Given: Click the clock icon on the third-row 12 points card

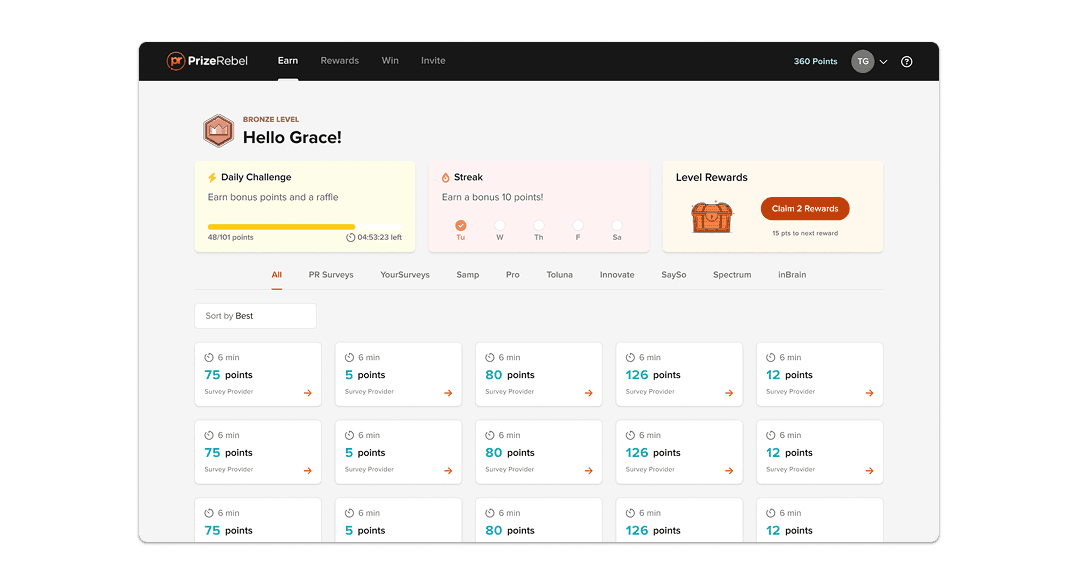Looking at the screenshot, I should [771, 513].
